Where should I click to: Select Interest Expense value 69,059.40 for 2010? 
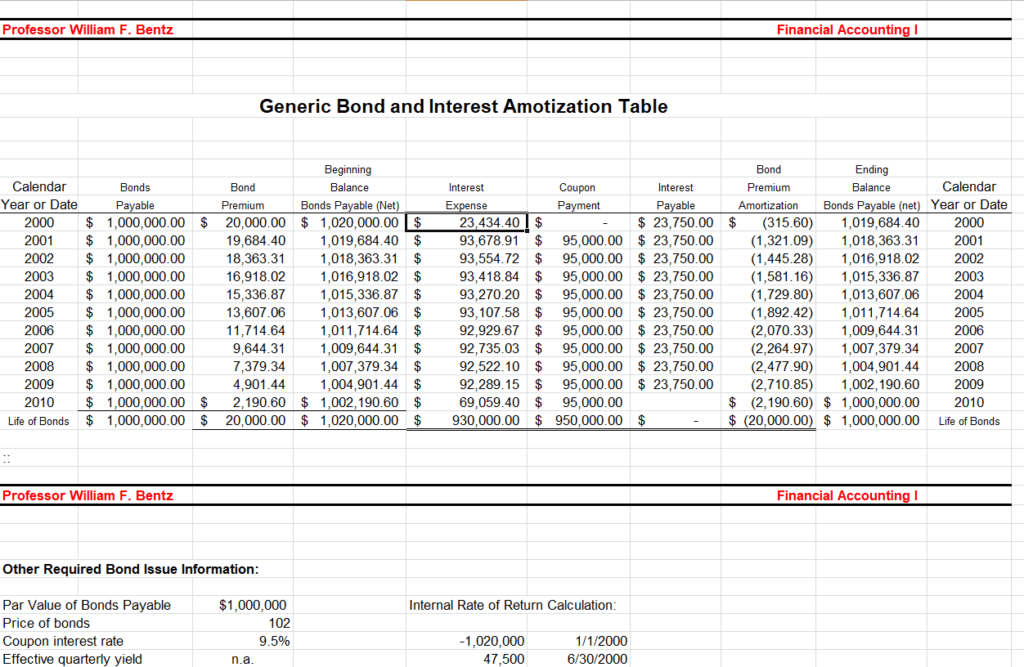466,402
